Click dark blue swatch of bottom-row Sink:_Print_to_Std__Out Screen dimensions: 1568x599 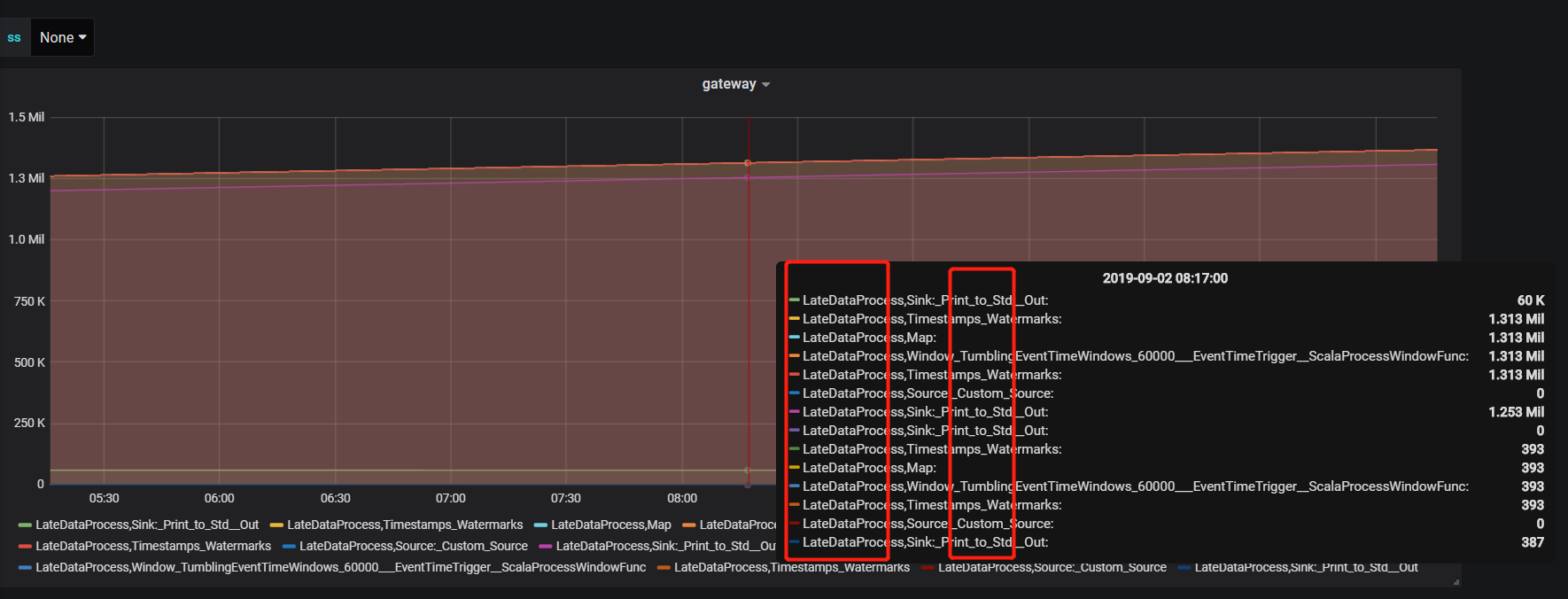point(1184,568)
